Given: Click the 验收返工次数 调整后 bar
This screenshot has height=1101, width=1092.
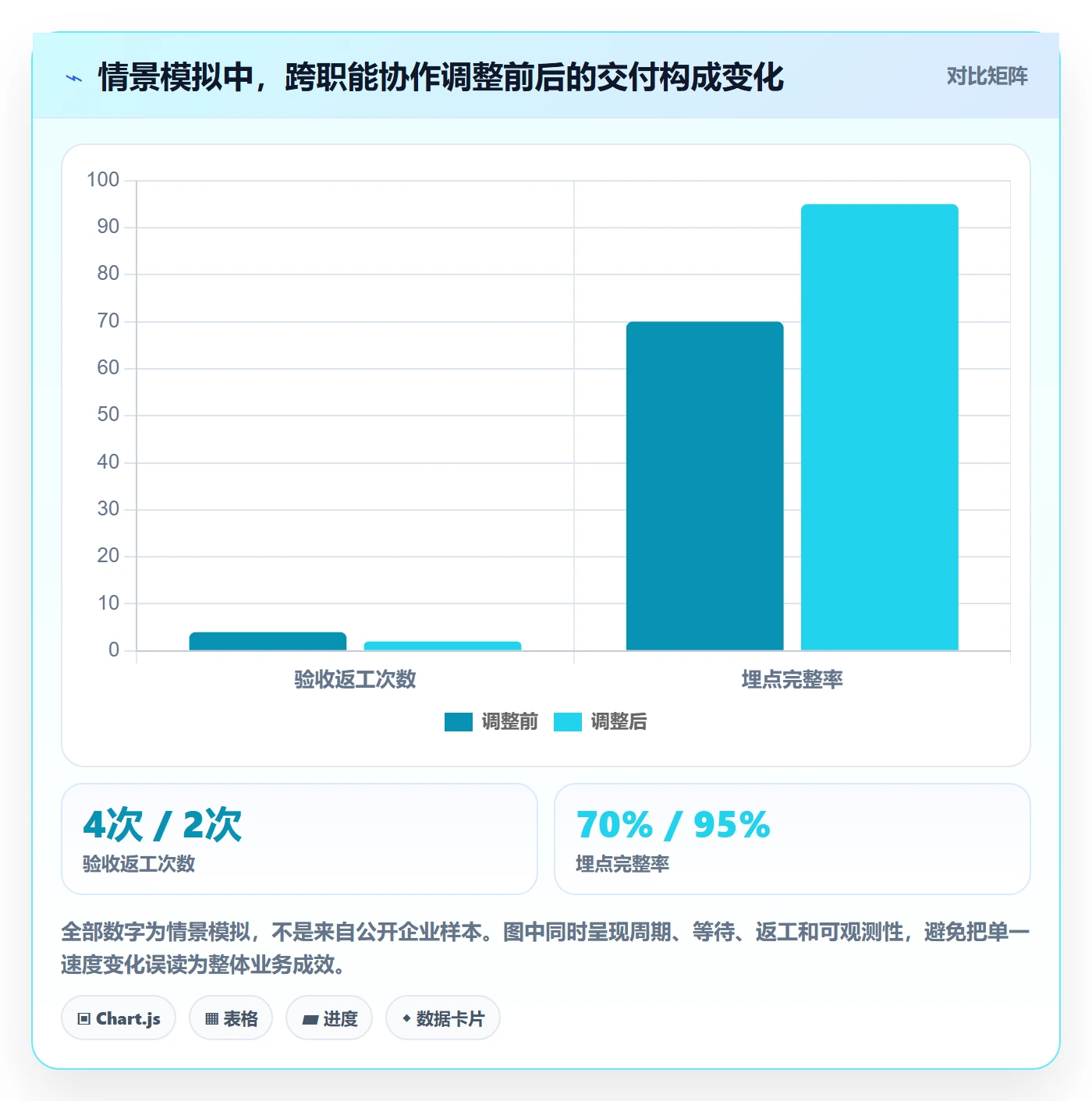Looking at the screenshot, I should click(442, 646).
